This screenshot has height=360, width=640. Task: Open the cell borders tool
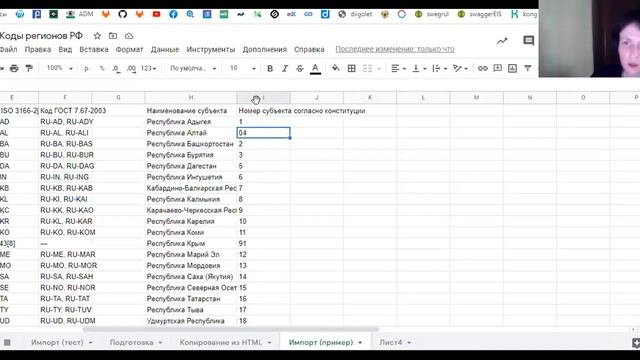click(351, 69)
